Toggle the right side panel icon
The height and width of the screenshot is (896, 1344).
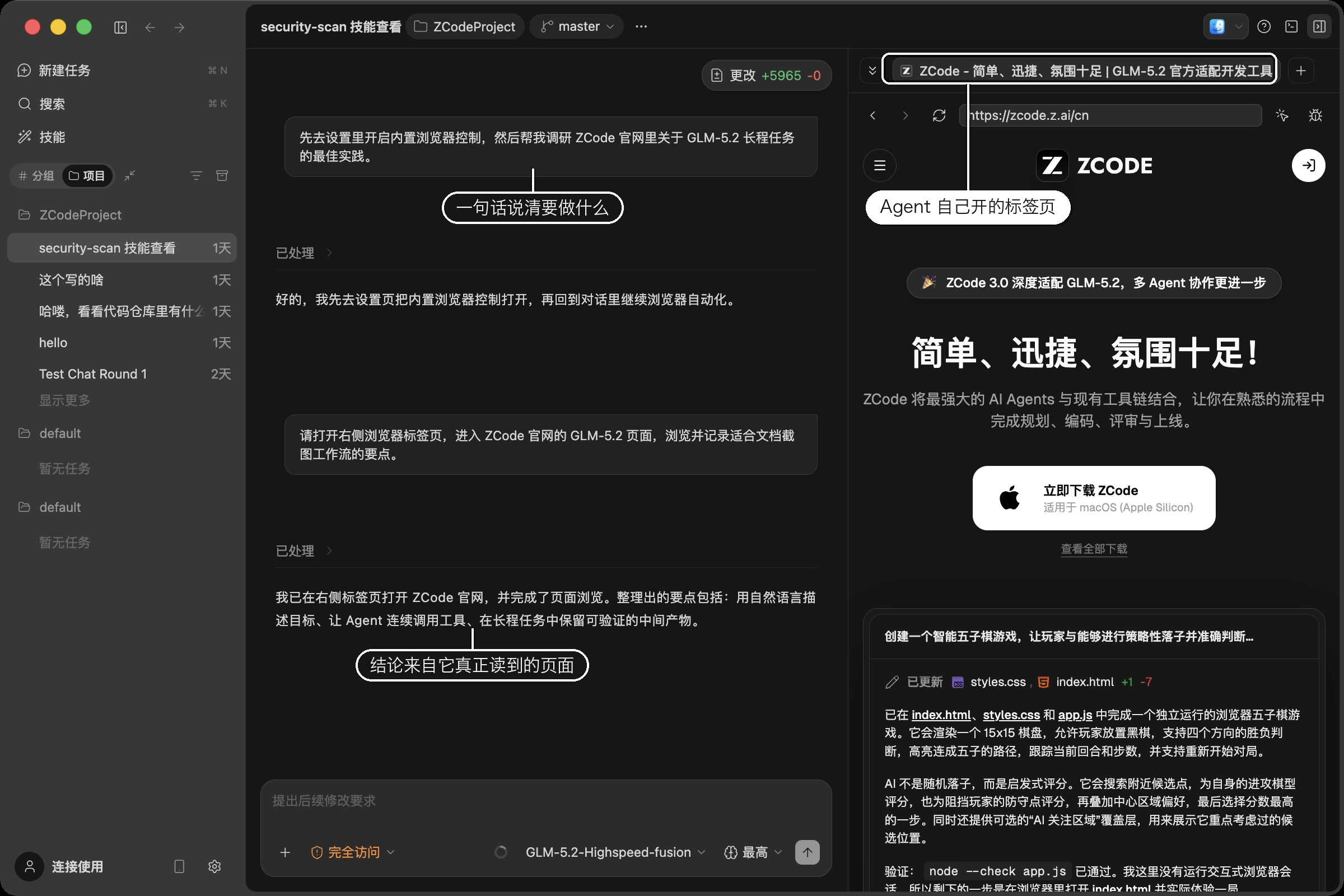1319,26
